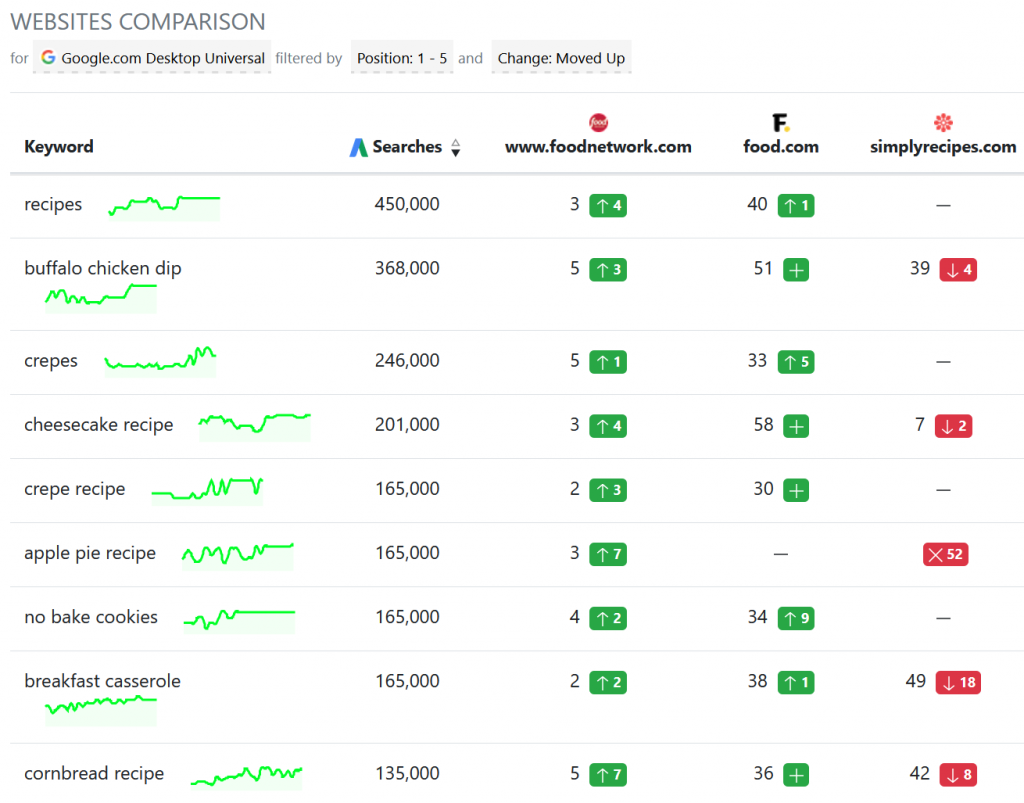Click red down 18 badge for breakfast casserole
Viewport: 1024px width, 803px height.
[958, 683]
